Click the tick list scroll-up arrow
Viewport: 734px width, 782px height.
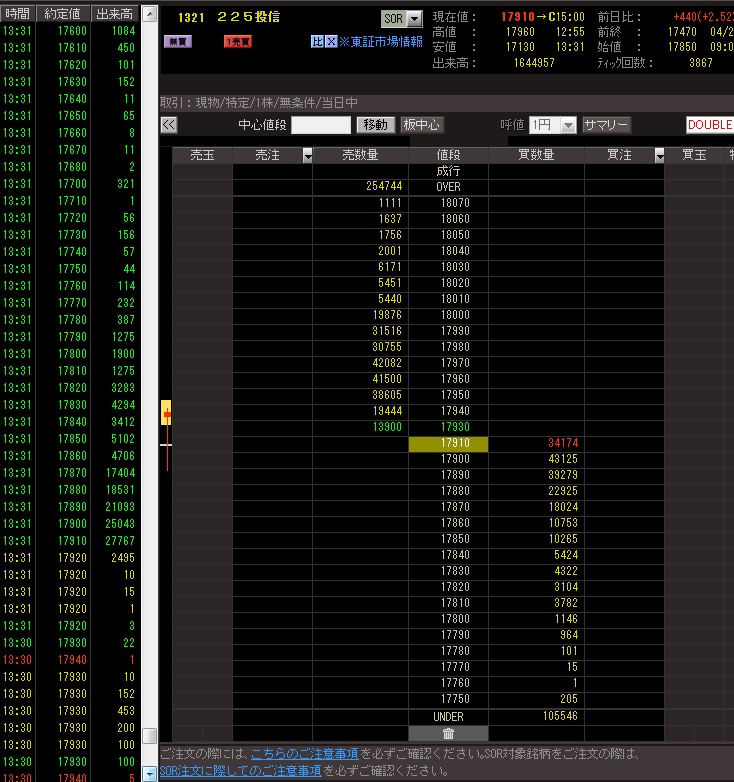pos(150,14)
